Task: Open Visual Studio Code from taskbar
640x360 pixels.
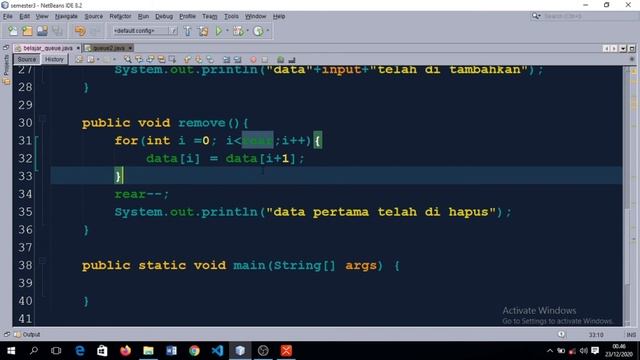Action: click(x=217, y=351)
